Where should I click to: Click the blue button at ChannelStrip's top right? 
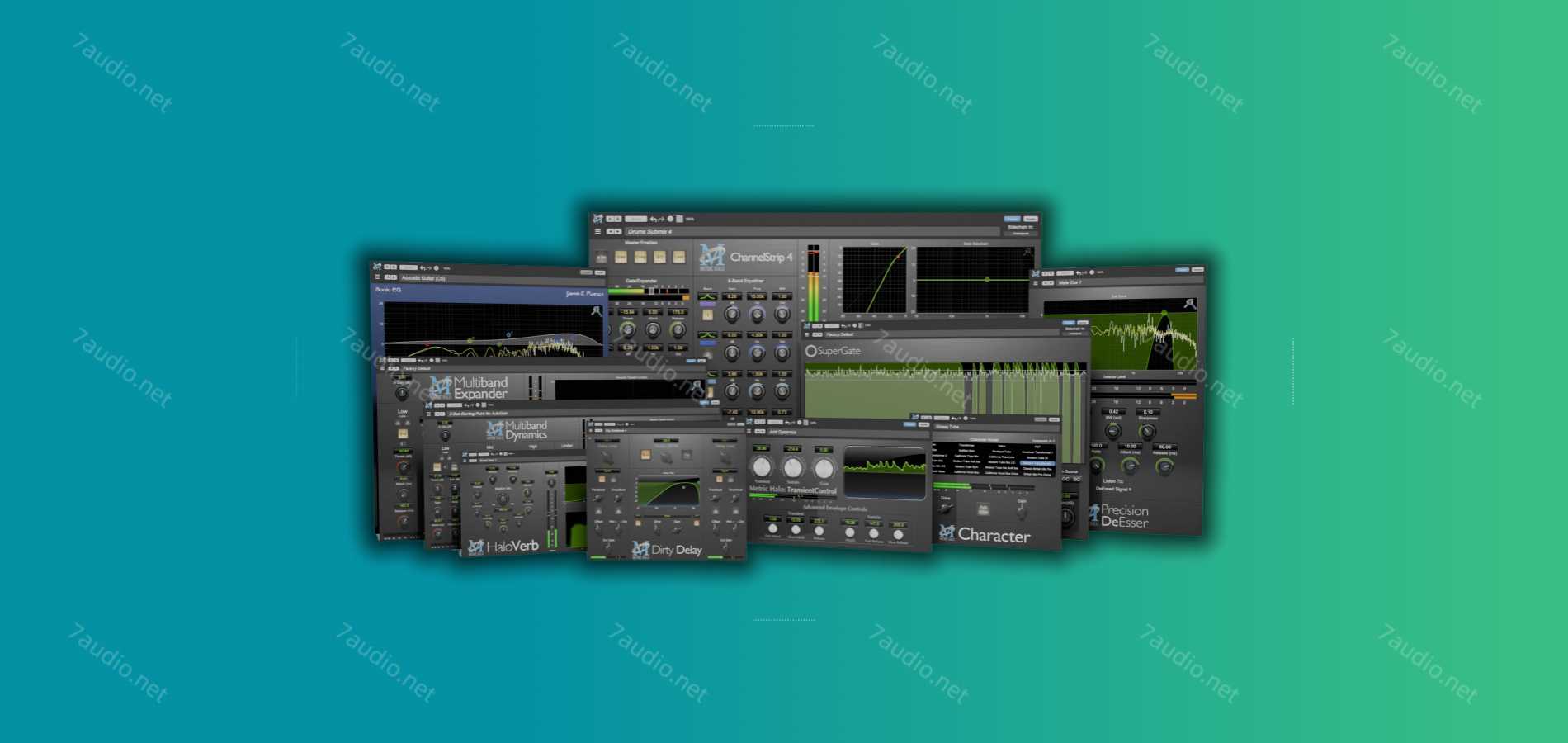1012,219
